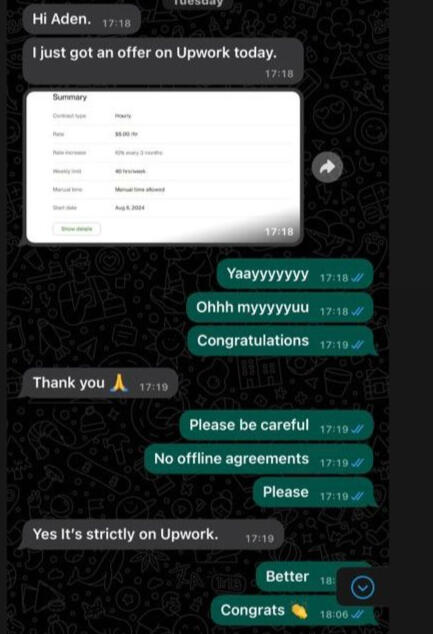433x634 pixels.
Task: Tap the clapping hands emoji in Congrats
Action: pyautogui.click(x=300, y=611)
